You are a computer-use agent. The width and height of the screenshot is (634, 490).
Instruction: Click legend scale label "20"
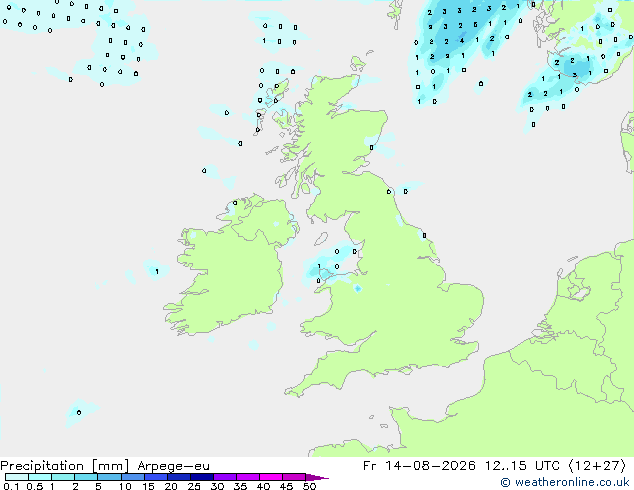tap(171, 486)
